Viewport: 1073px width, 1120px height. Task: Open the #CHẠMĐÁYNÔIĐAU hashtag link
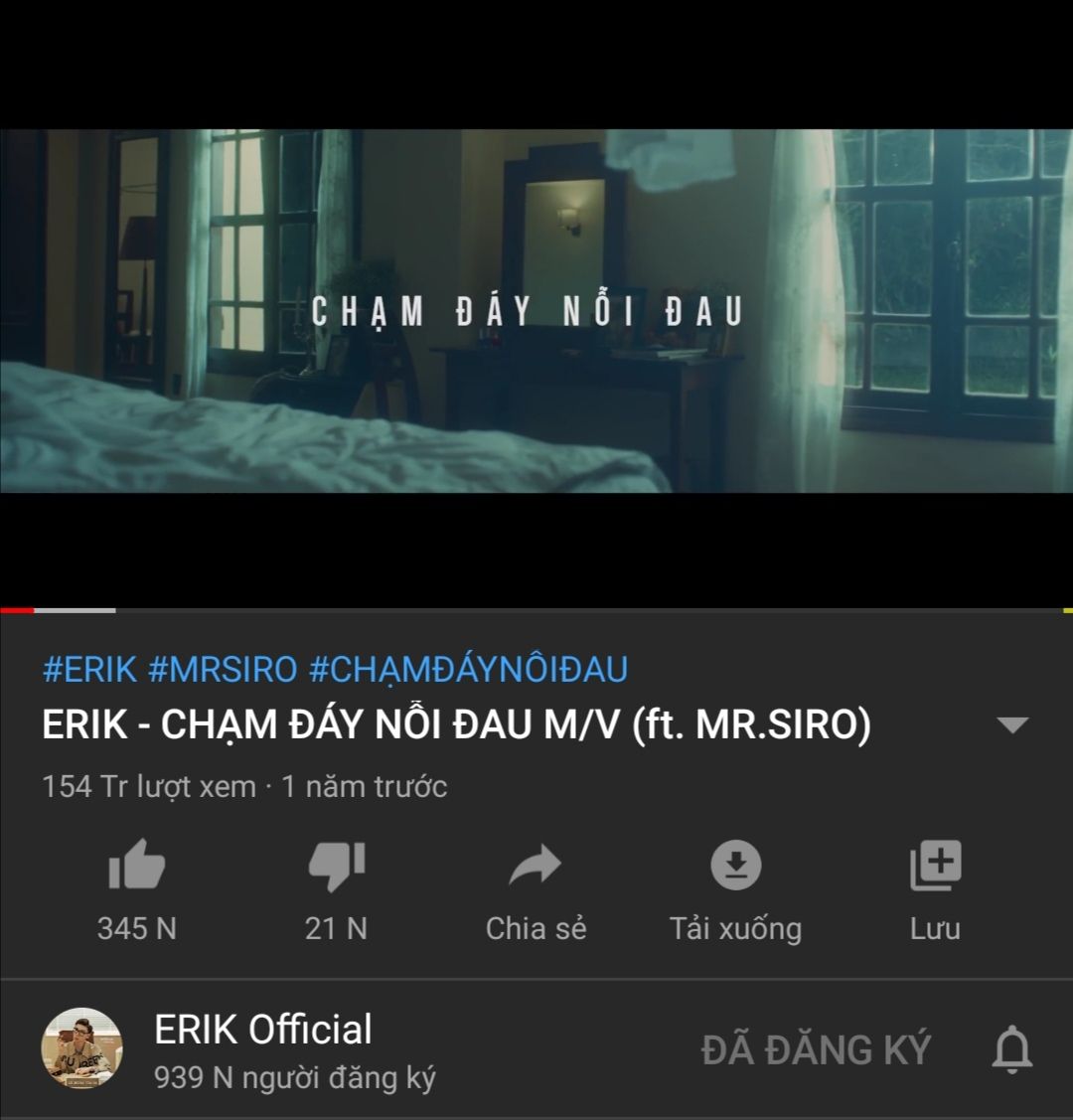tap(468, 669)
